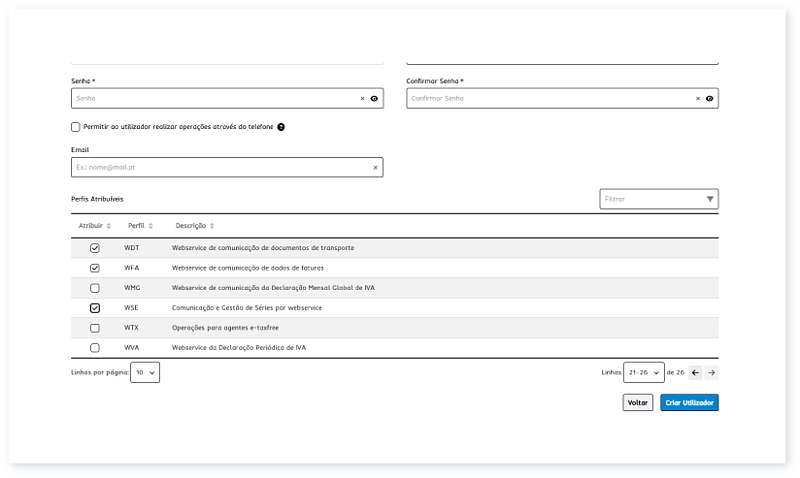The height and width of the screenshot is (478, 800).
Task: Uncheck the WDT profile checkbox
Action: pyautogui.click(x=95, y=247)
